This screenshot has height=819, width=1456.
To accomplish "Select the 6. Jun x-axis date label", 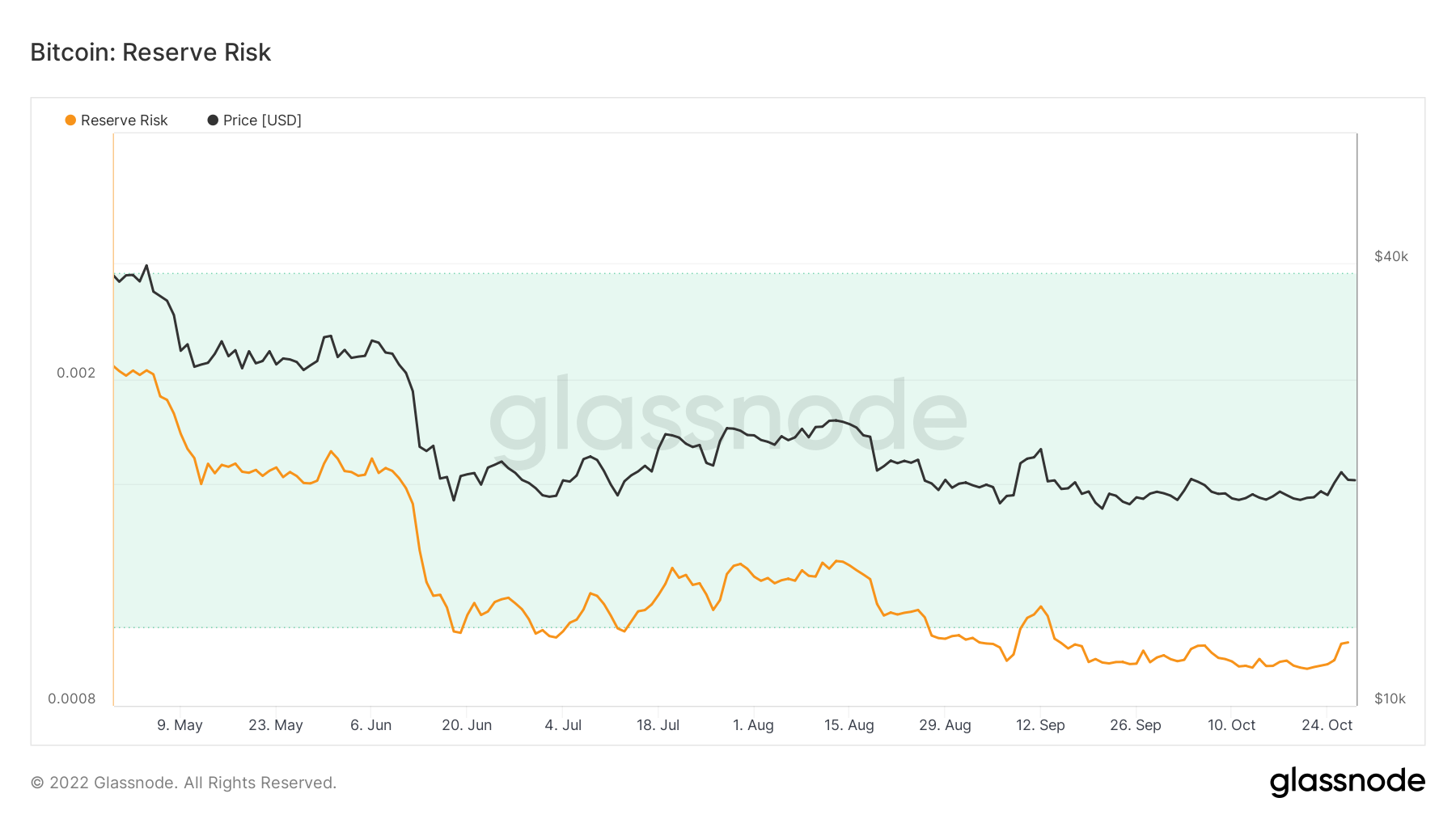I will tap(370, 725).
